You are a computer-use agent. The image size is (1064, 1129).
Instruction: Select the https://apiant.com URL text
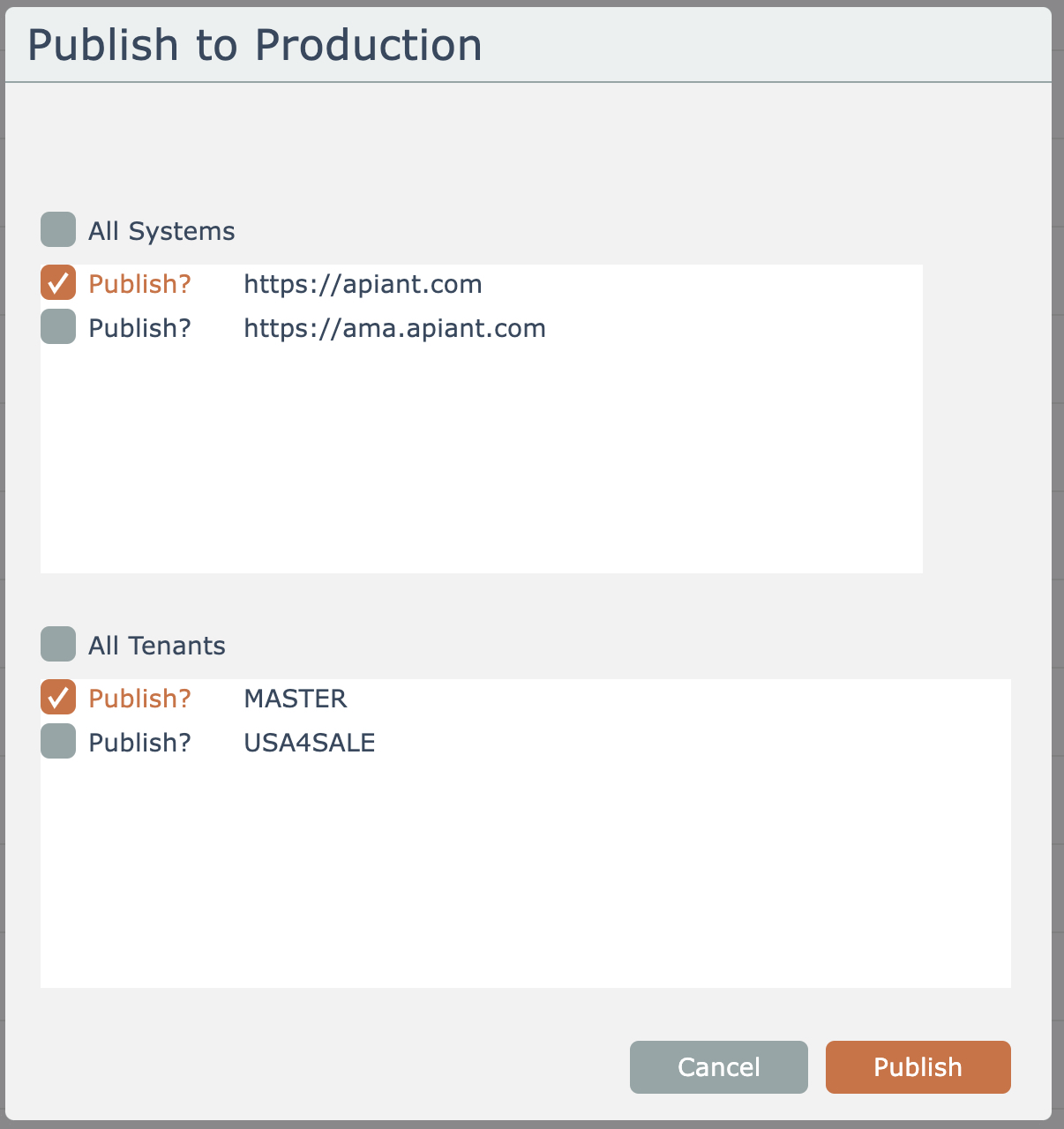pyautogui.click(x=363, y=284)
